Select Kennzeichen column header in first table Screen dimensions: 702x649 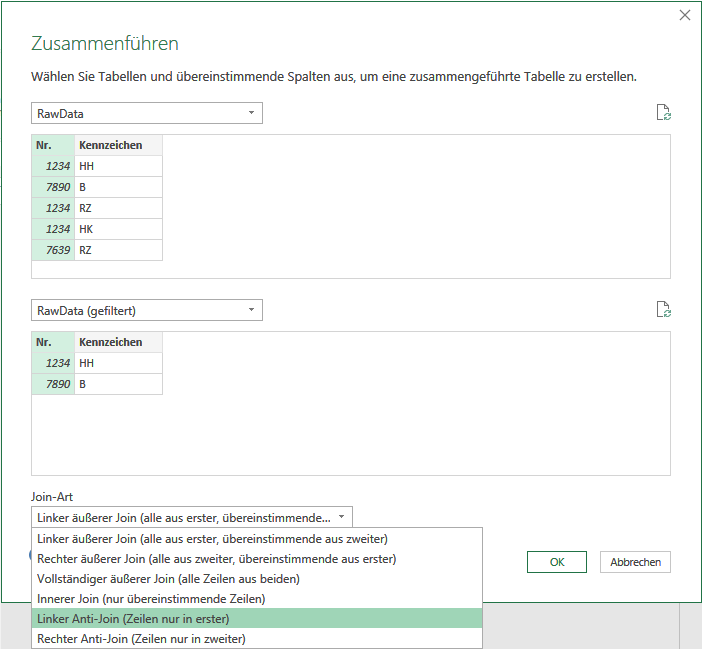tap(118, 145)
